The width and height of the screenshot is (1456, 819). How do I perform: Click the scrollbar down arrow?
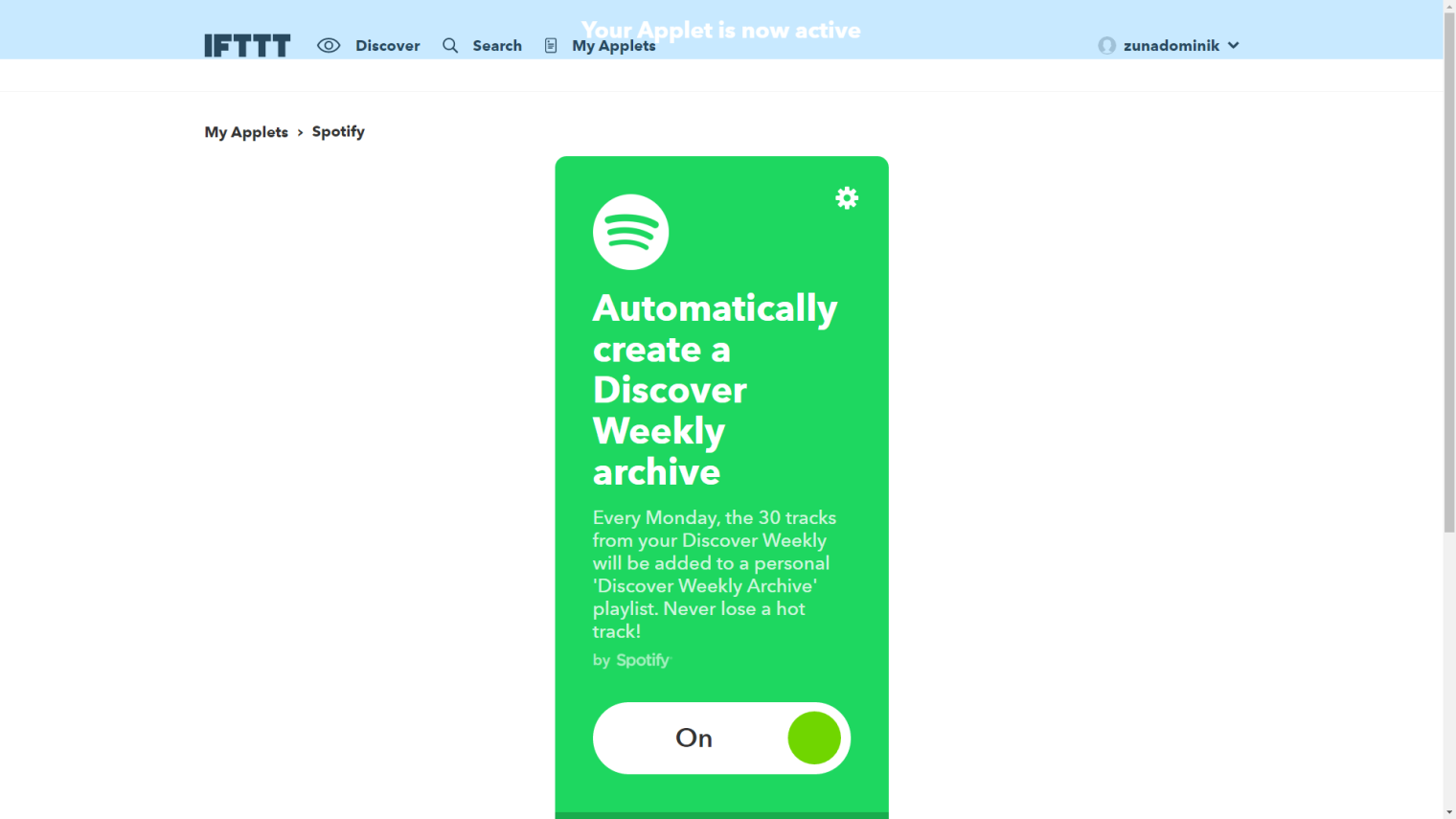[x=1449, y=812]
